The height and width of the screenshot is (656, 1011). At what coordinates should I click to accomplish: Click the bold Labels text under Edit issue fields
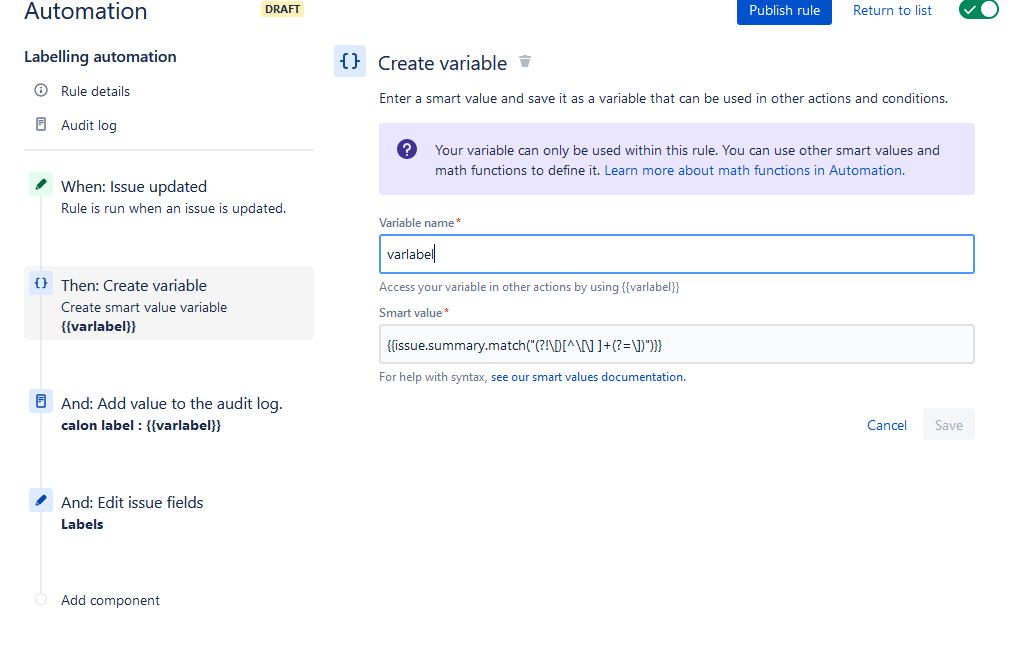click(x=82, y=524)
